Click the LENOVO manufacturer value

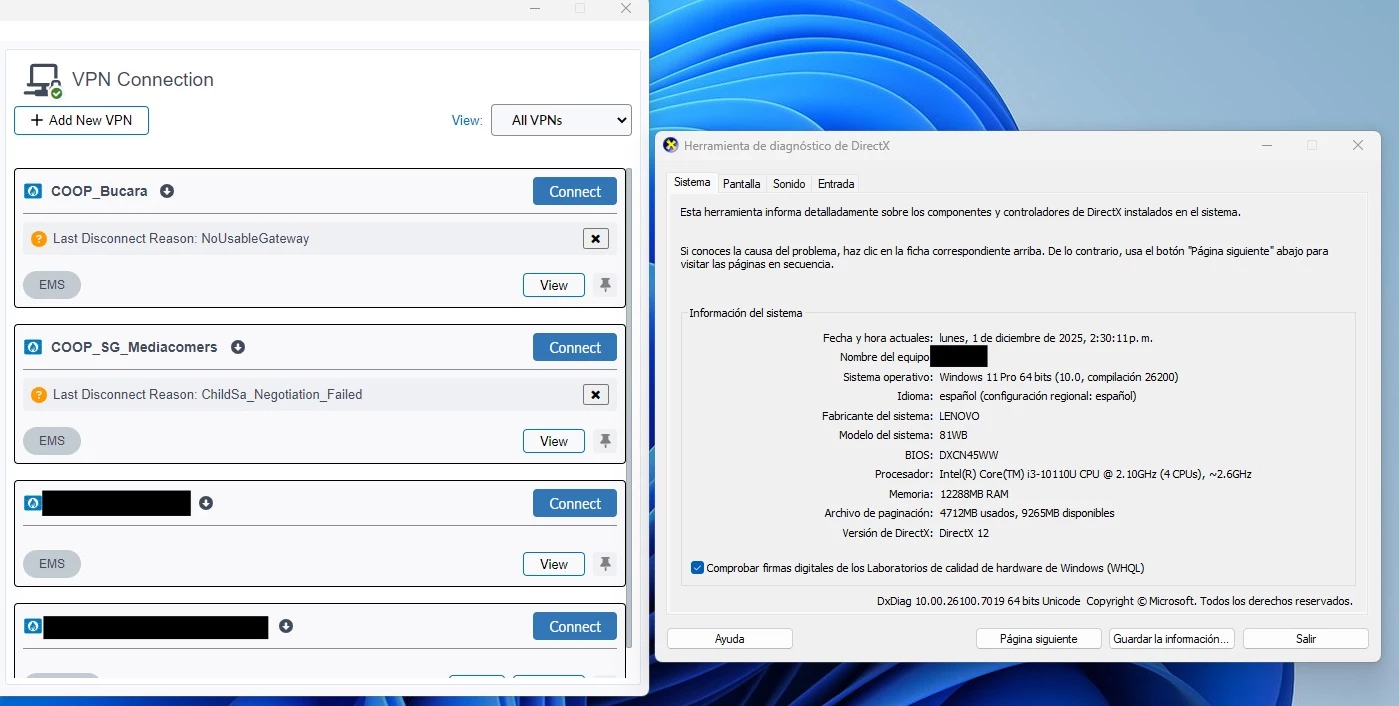tap(959, 416)
